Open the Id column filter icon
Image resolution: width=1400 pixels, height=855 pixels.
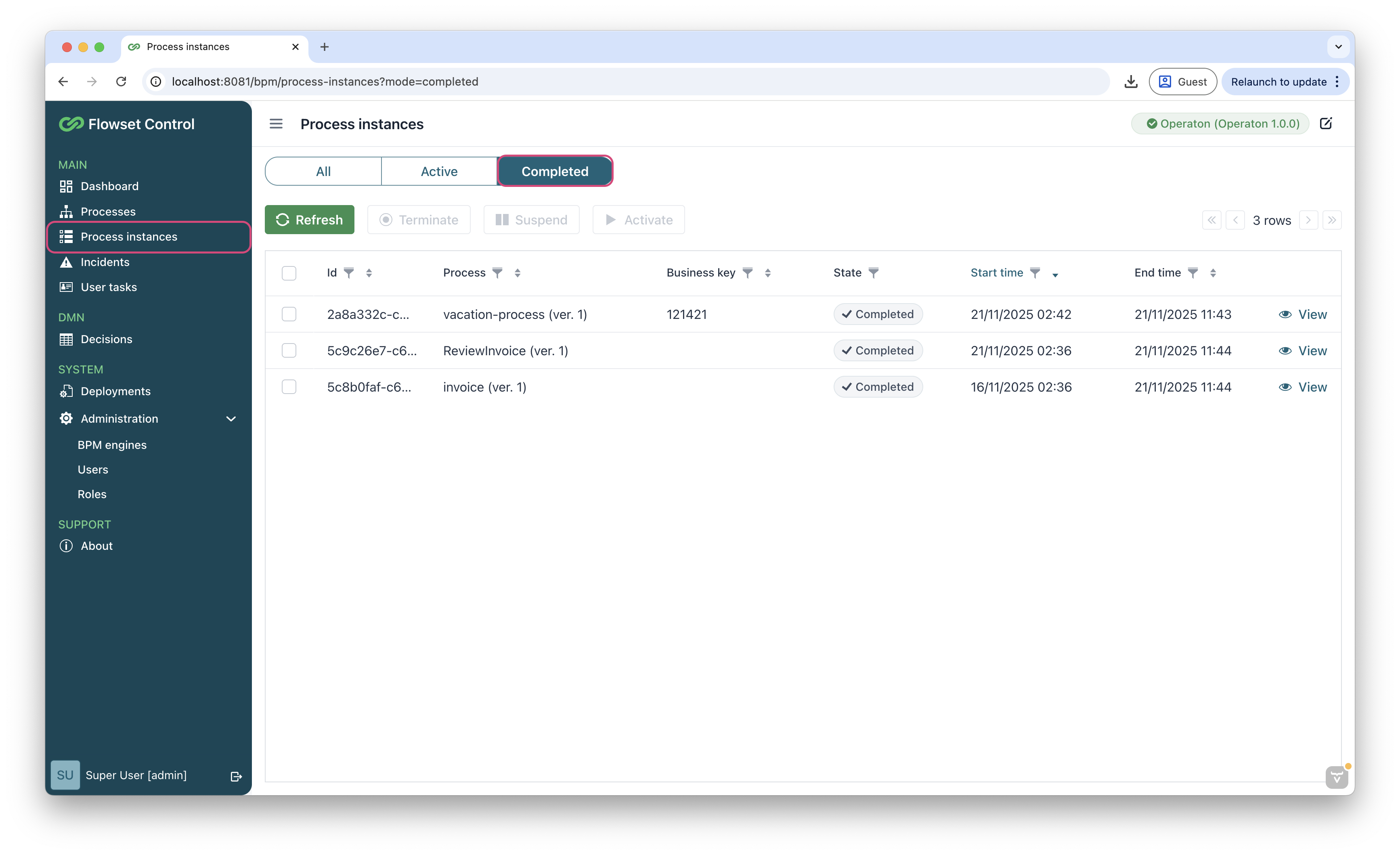click(349, 273)
